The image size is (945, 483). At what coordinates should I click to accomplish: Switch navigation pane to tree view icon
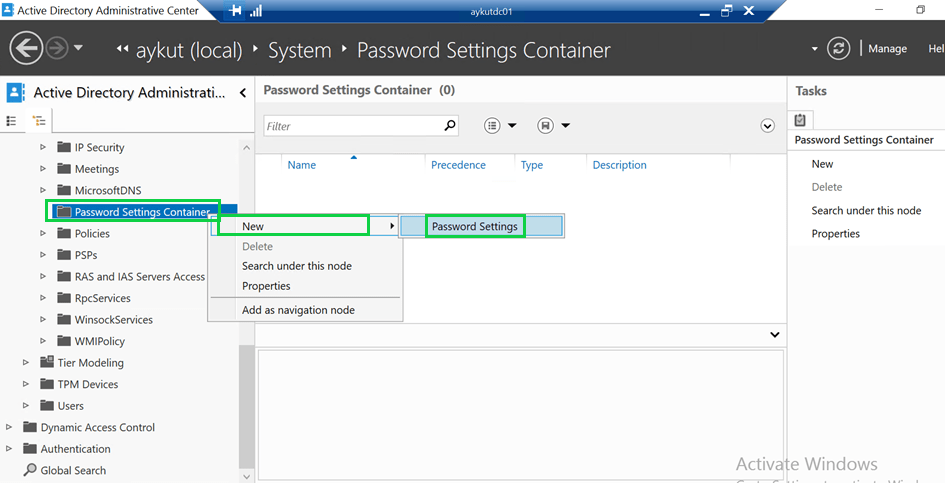[x=39, y=121]
